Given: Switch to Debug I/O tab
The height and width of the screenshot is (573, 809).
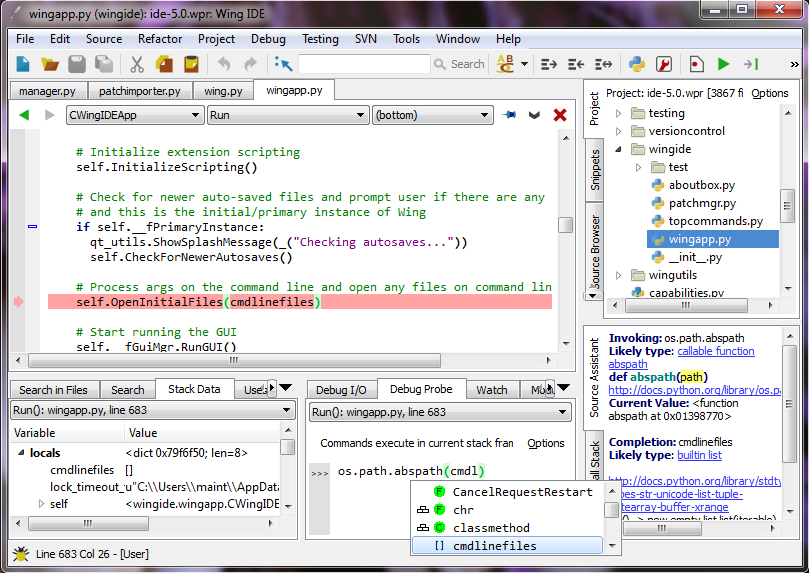Looking at the screenshot, I should 342,390.
